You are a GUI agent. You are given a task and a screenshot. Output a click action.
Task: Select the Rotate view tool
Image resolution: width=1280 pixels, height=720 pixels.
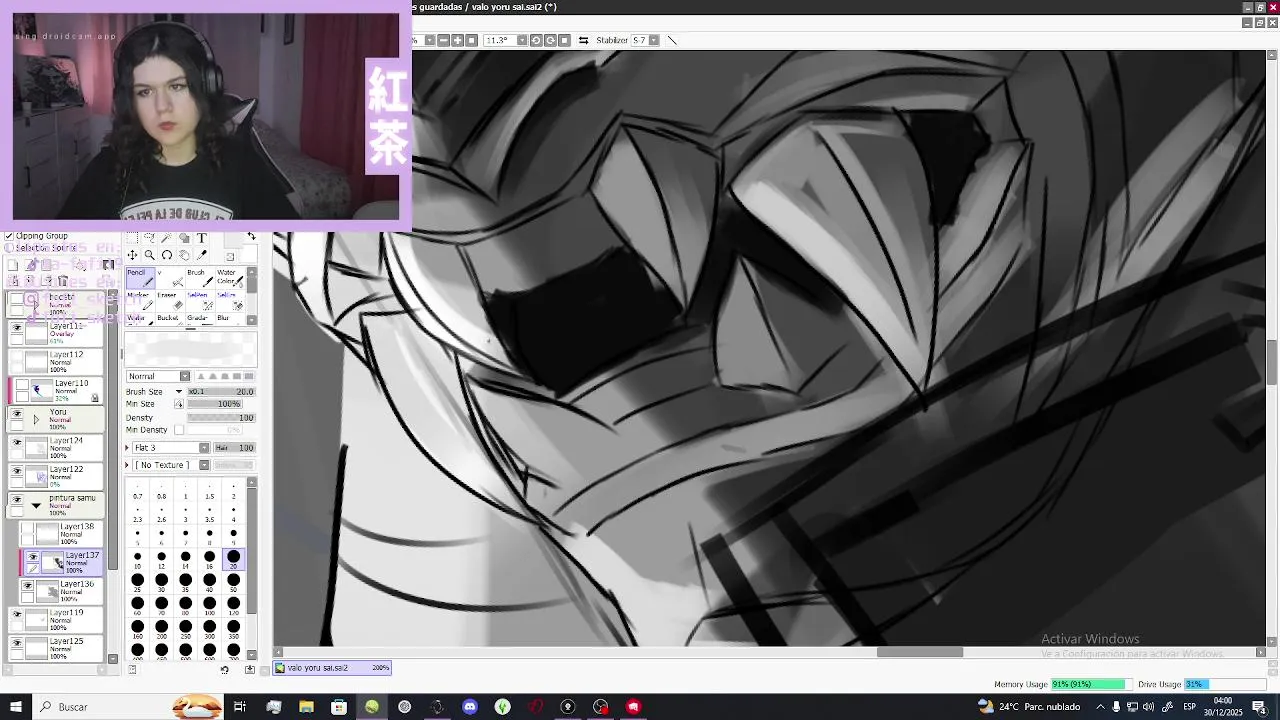(167, 255)
